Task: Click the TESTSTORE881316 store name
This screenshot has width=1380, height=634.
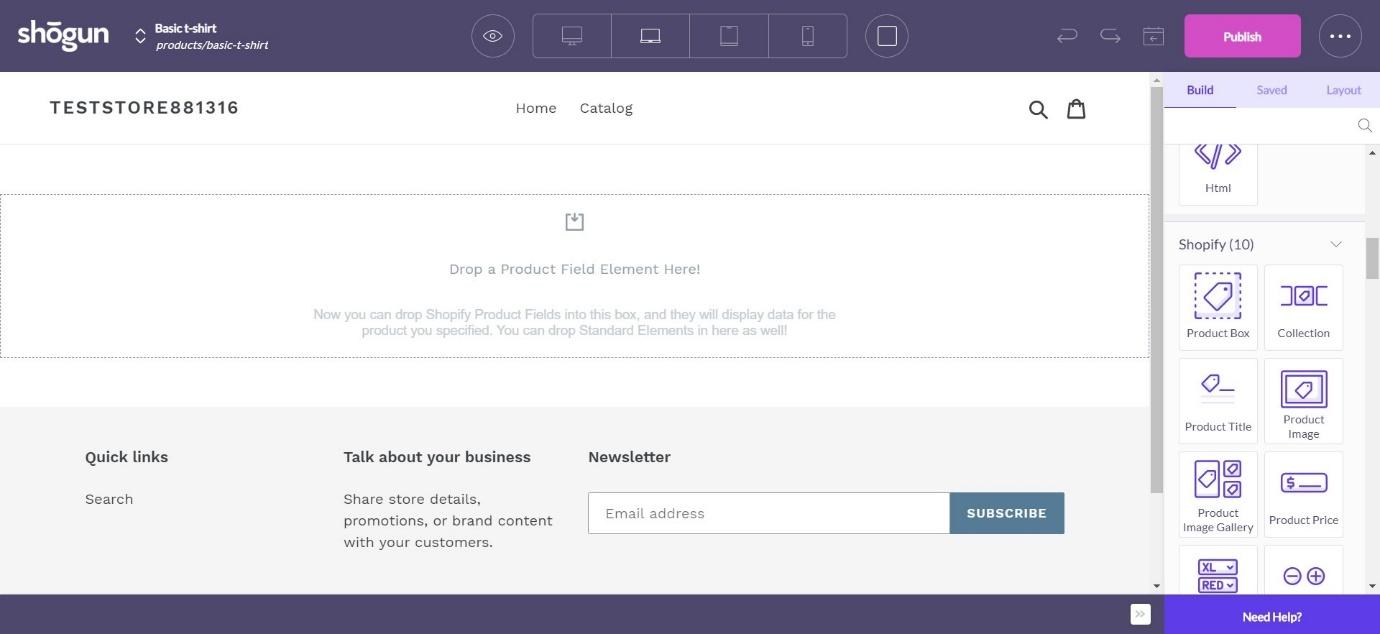Action: click(x=144, y=108)
